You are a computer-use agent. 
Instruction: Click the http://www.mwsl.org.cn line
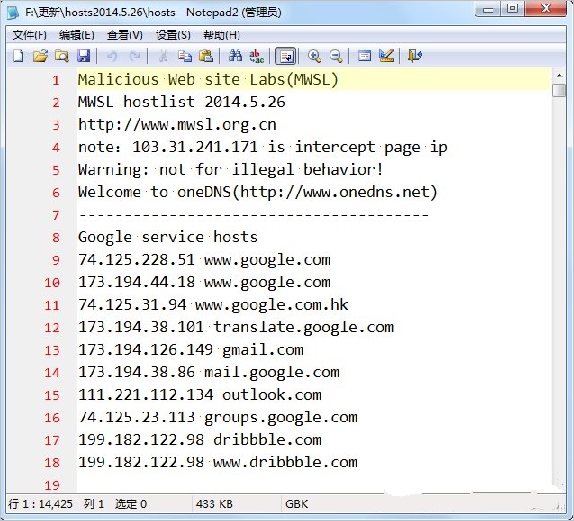177,125
